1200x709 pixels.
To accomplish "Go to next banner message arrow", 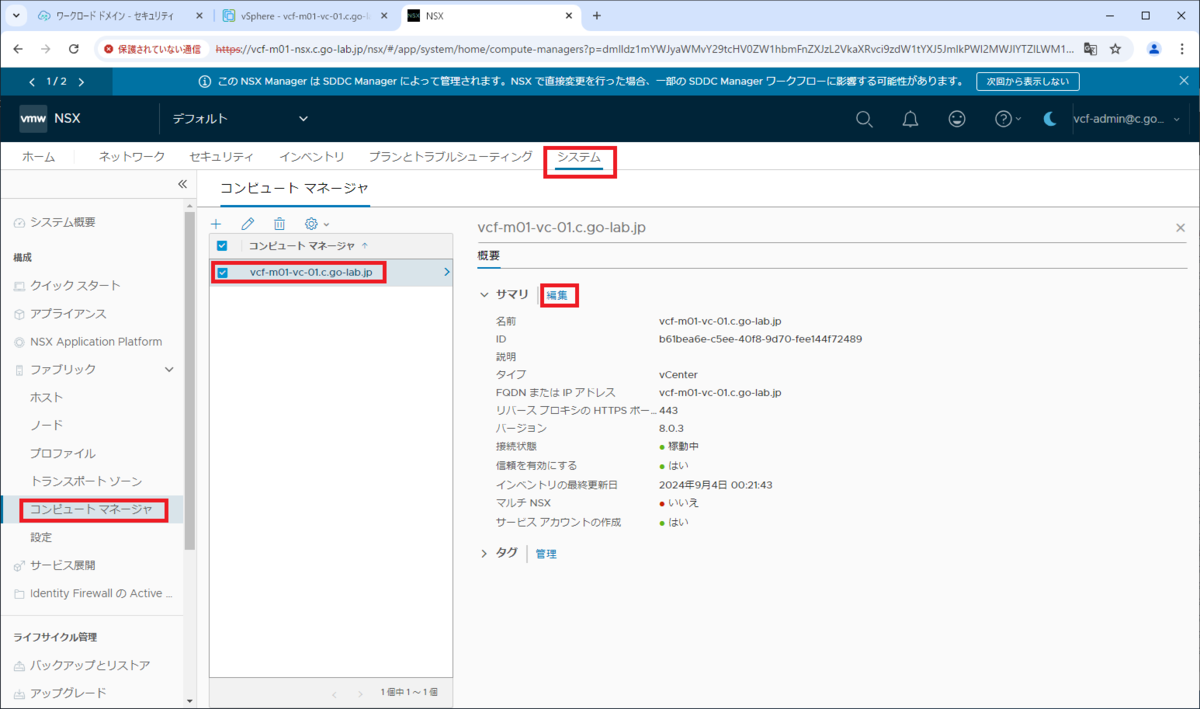I will click(x=81, y=82).
